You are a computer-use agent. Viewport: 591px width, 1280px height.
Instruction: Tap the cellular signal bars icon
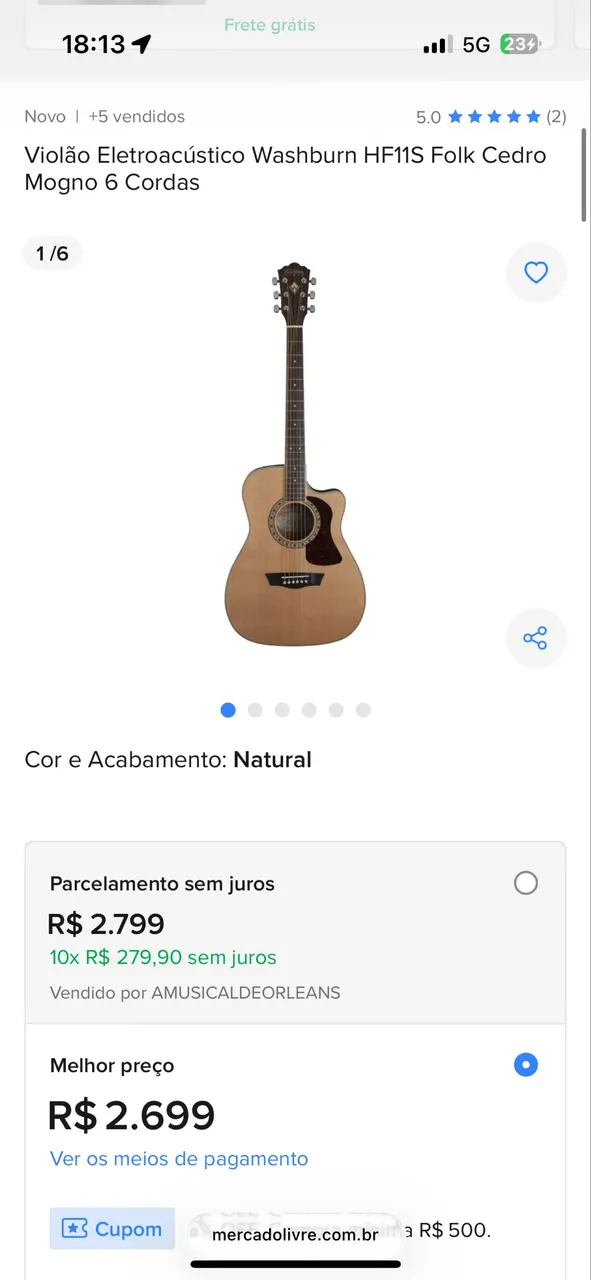point(437,45)
